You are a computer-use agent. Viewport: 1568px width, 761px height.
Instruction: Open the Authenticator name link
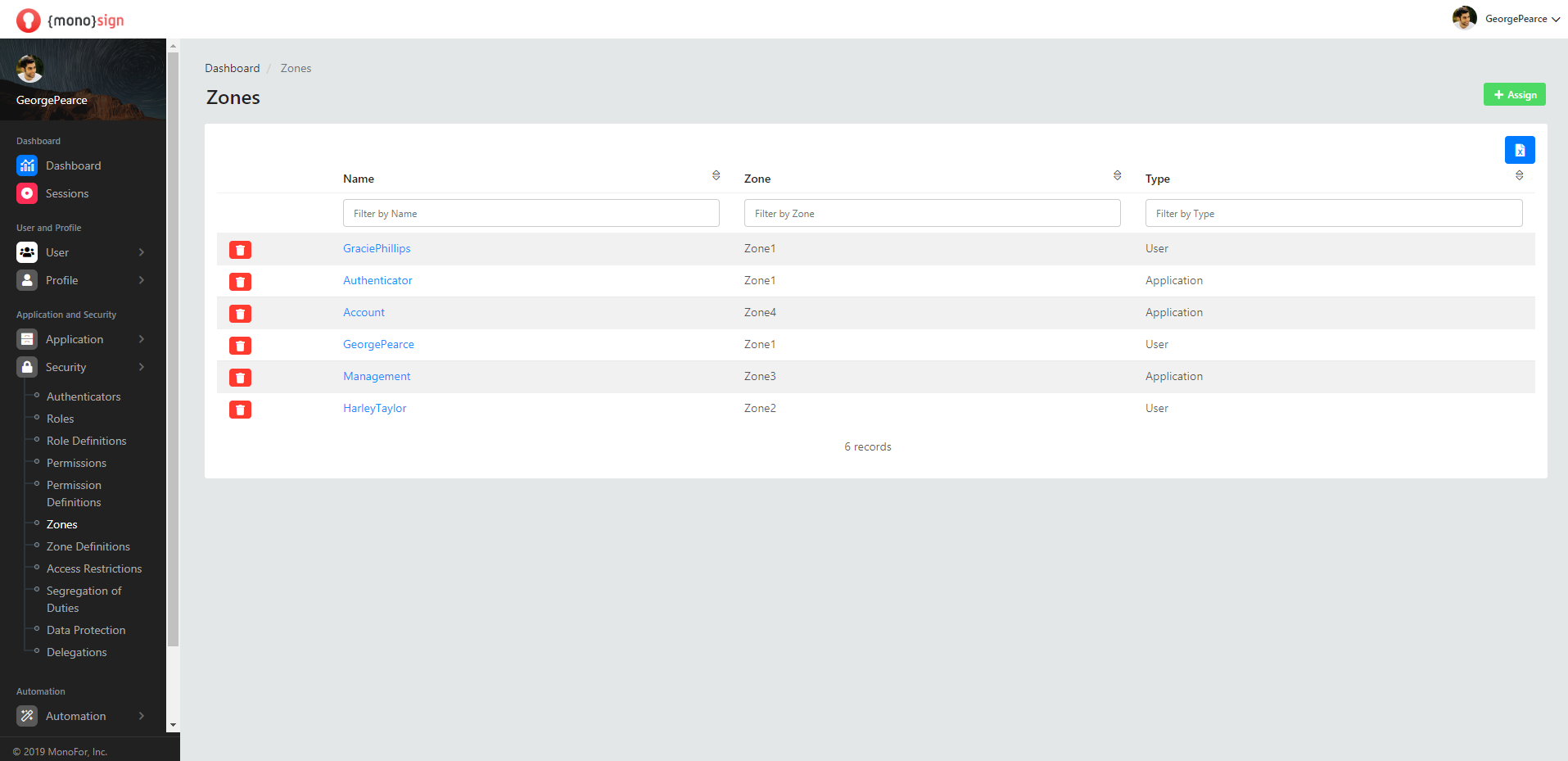pos(377,280)
